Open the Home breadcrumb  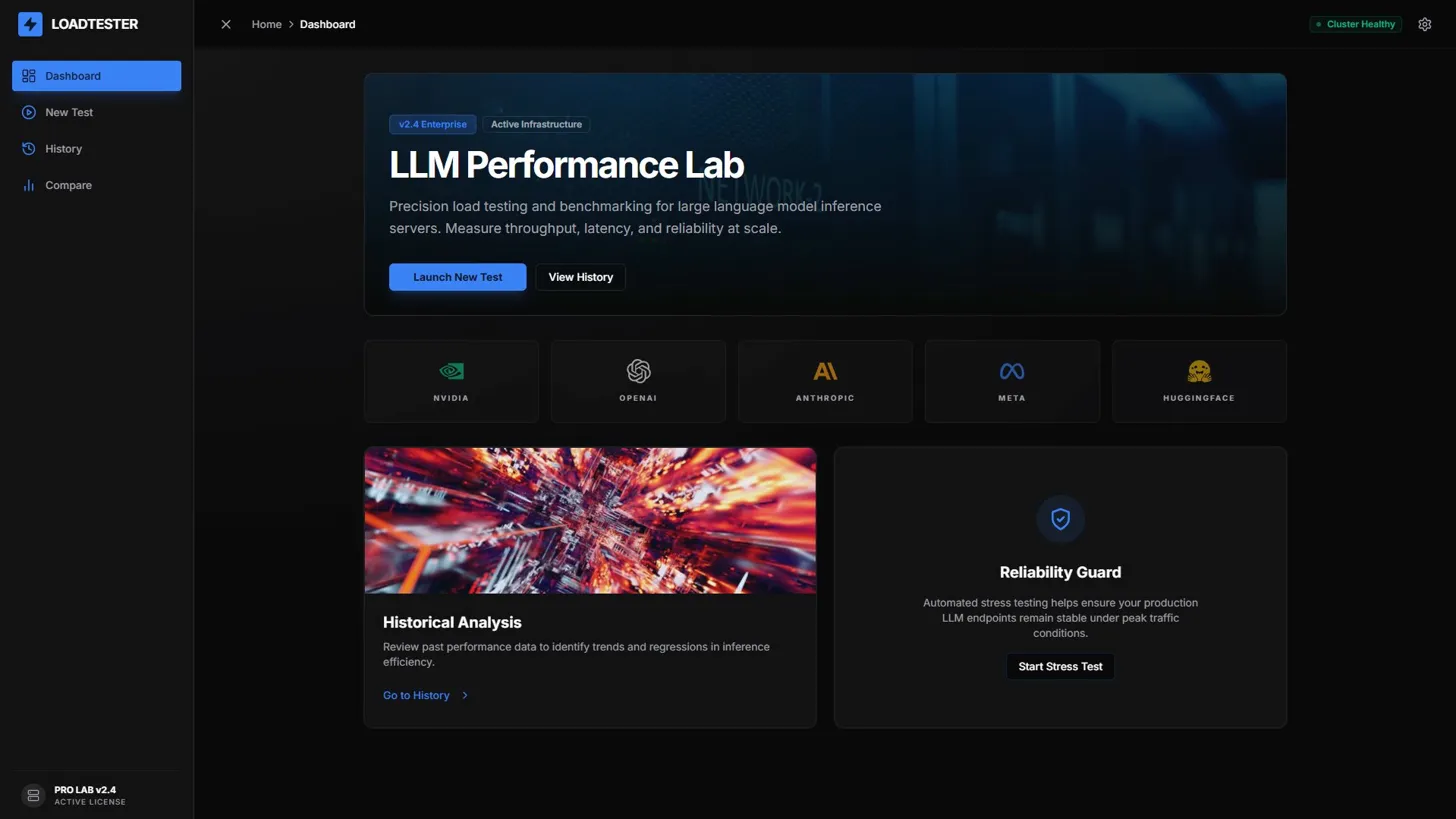266,24
